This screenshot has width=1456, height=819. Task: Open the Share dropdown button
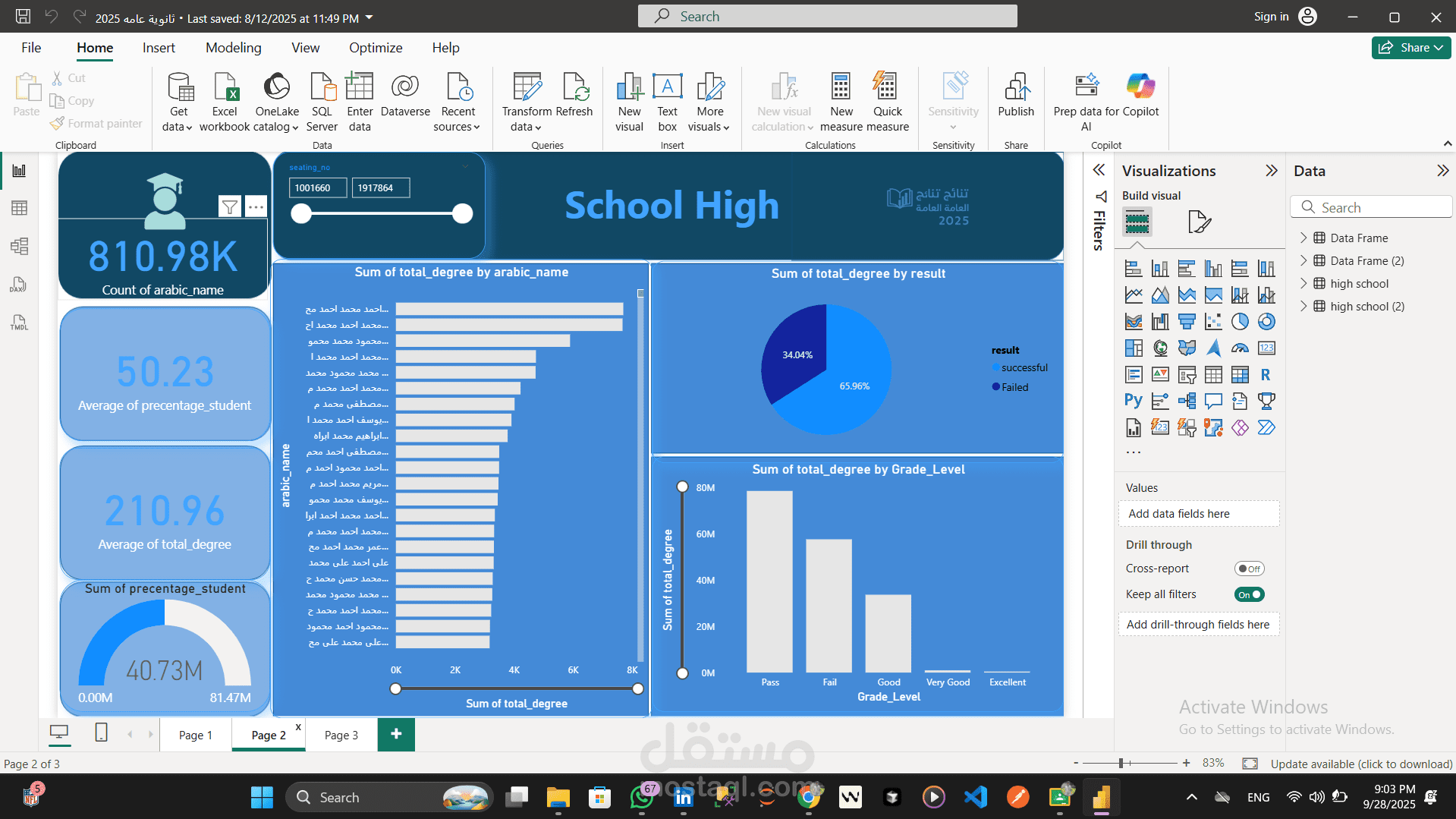[x=1411, y=48]
